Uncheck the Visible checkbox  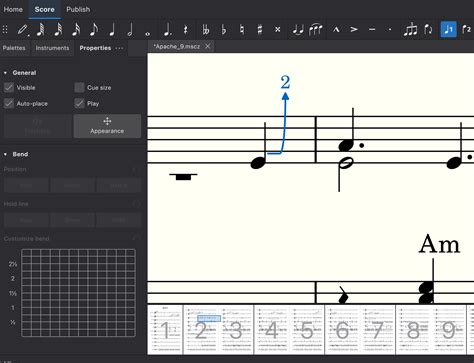pyautogui.click(x=9, y=88)
